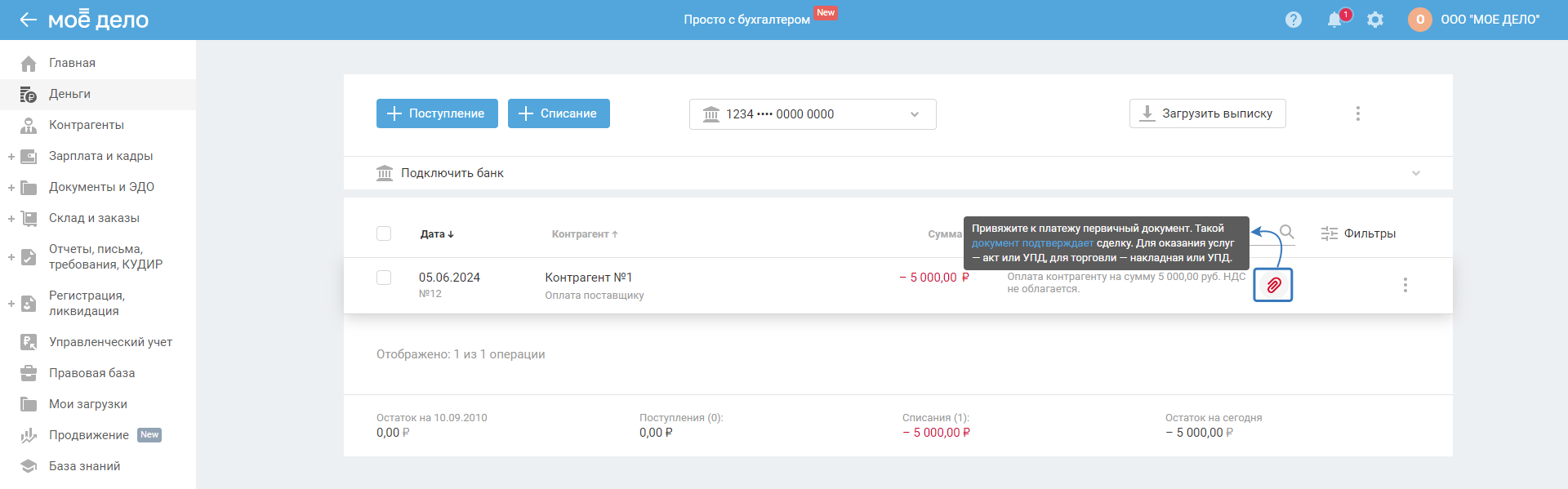Click the Мои загрузки folder icon

[29, 404]
